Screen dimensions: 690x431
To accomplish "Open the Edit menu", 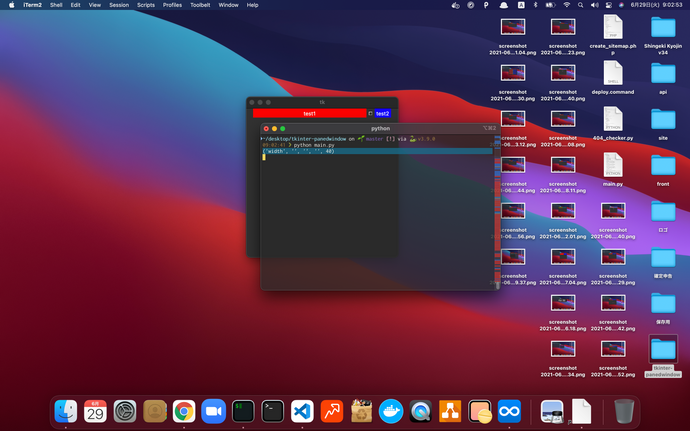I will coord(76,5).
